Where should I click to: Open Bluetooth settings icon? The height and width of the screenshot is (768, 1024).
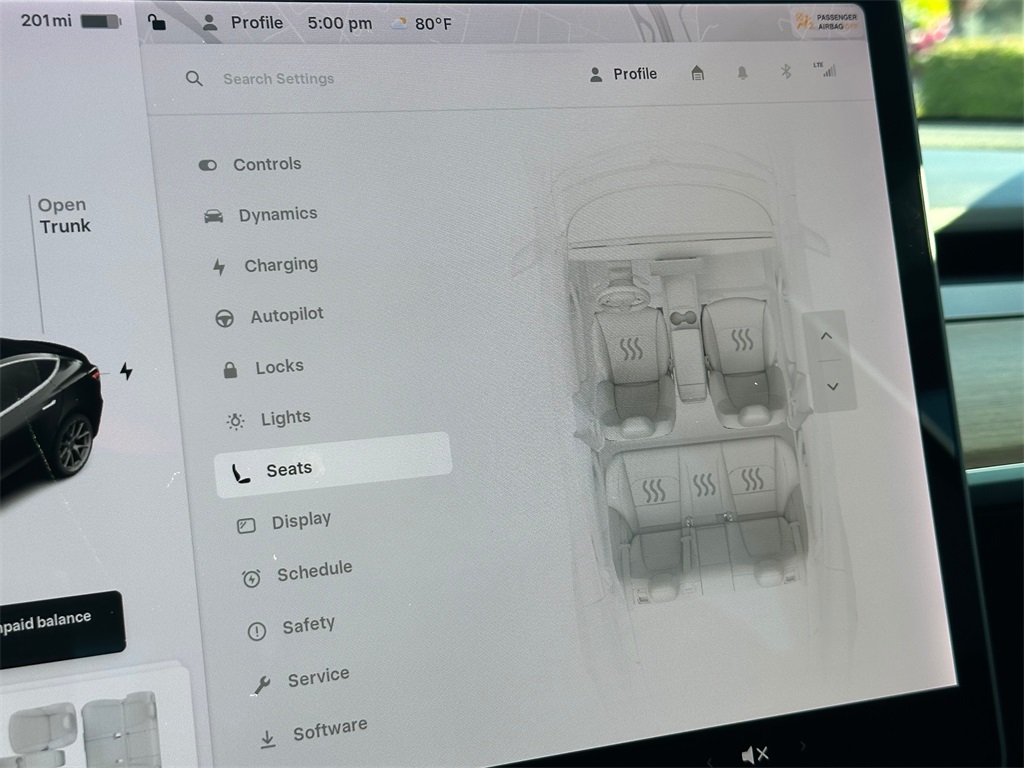click(785, 71)
